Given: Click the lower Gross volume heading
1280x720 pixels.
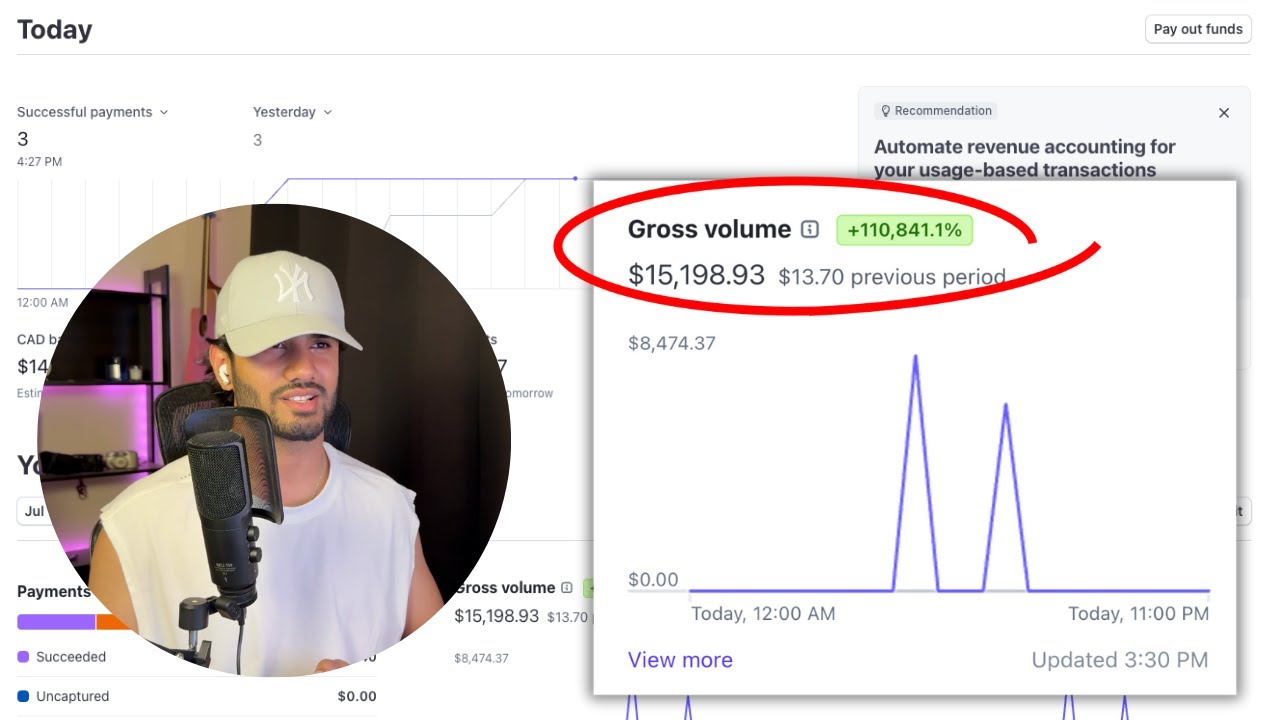Looking at the screenshot, I should tap(505, 588).
